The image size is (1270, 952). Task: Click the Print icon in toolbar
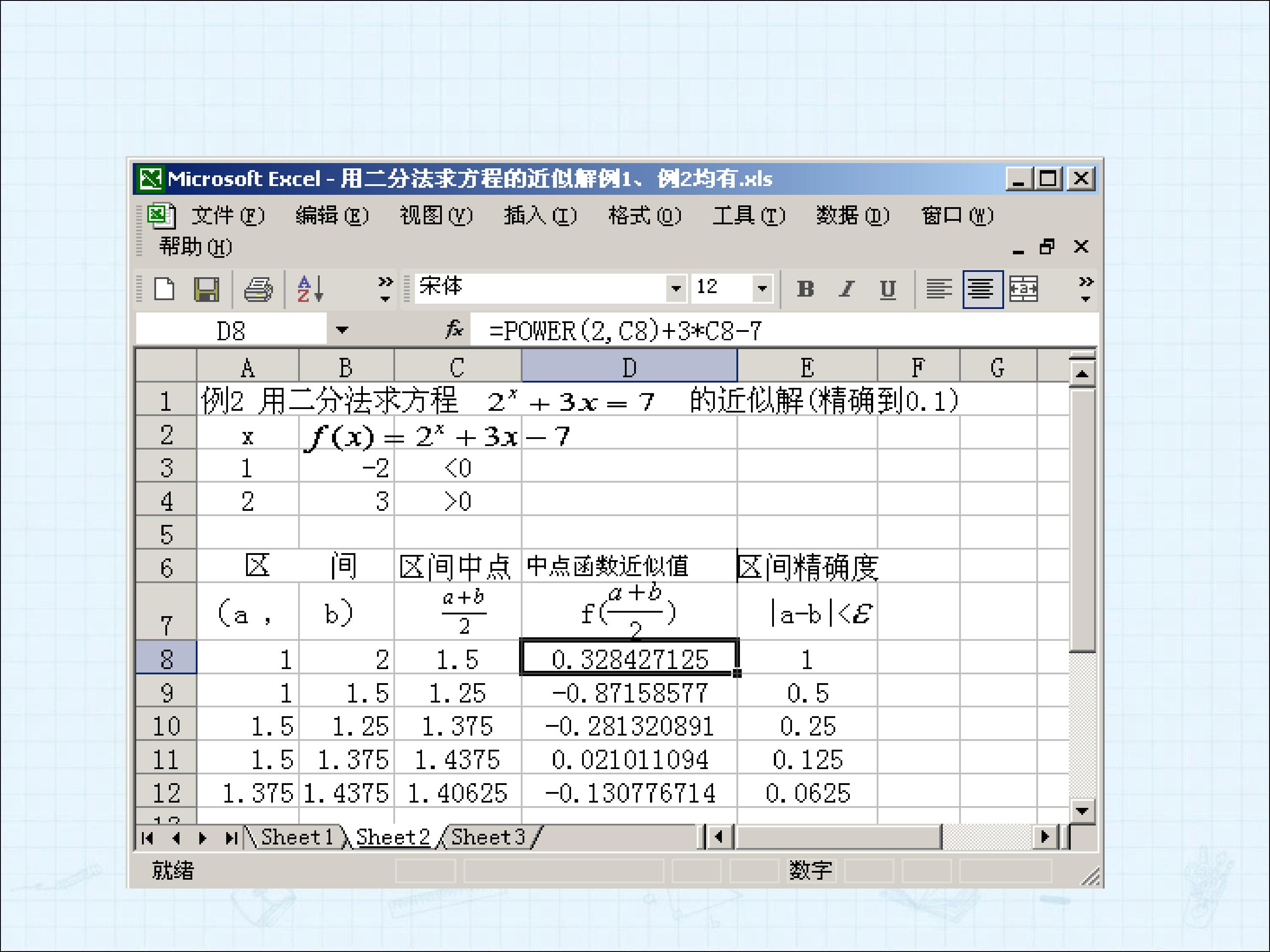click(x=258, y=289)
